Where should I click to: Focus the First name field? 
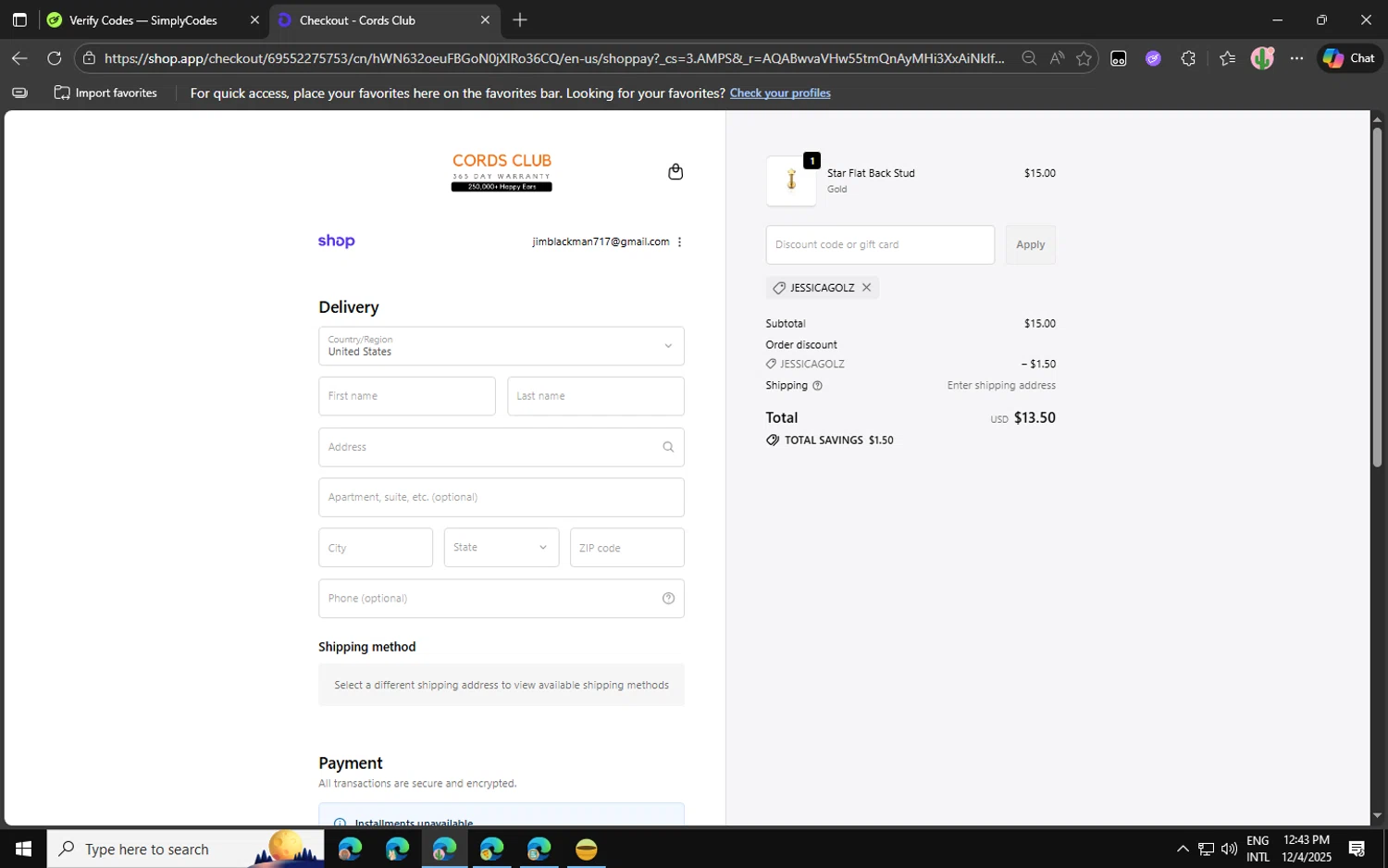(407, 396)
